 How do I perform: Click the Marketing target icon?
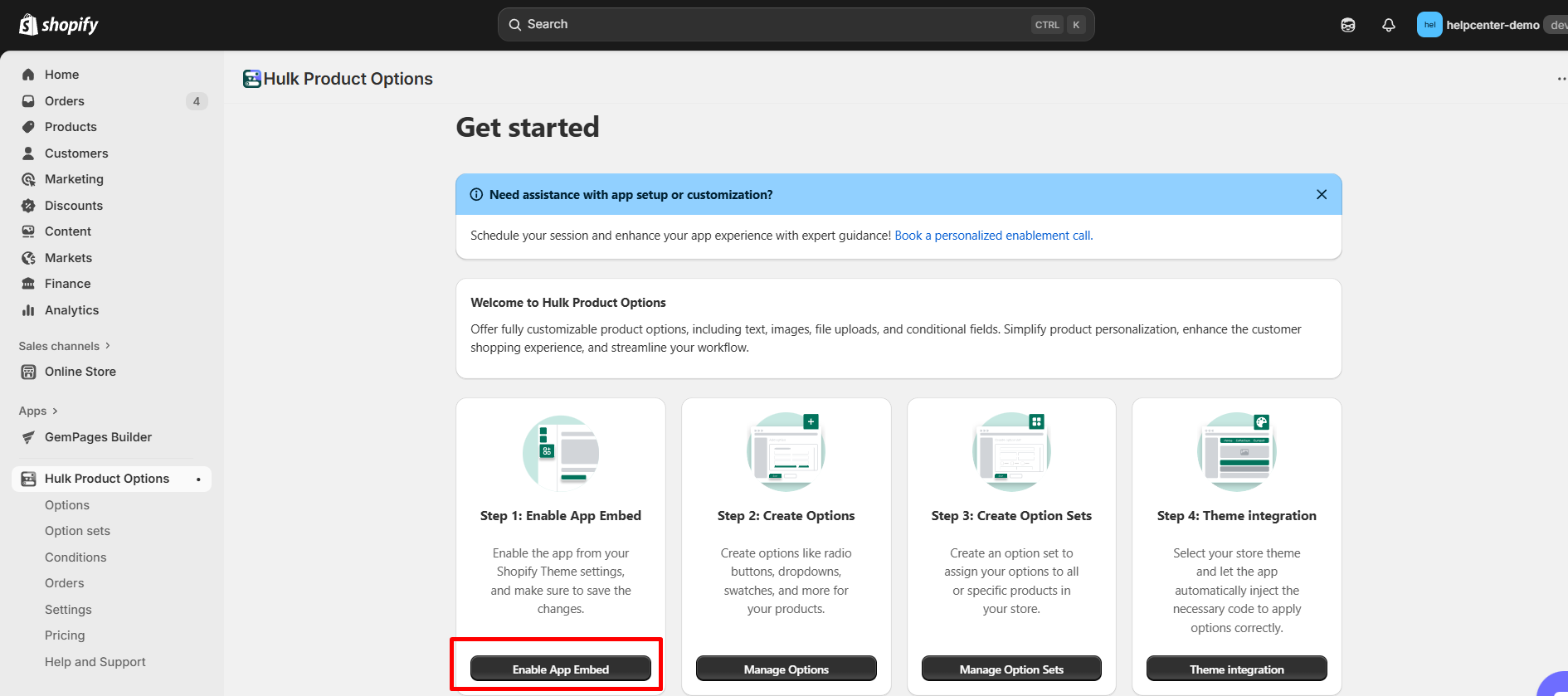coord(28,179)
